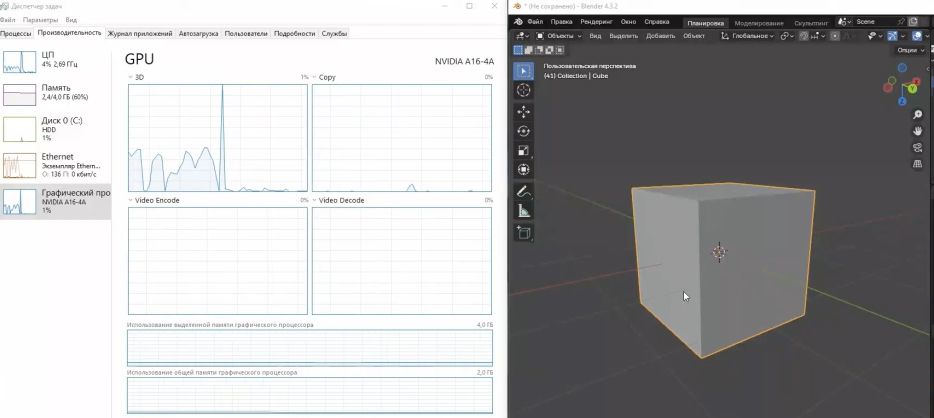The height and width of the screenshot is (418, 934).
Task: Switch to the Подробности tab
Action: coord(294,33)
